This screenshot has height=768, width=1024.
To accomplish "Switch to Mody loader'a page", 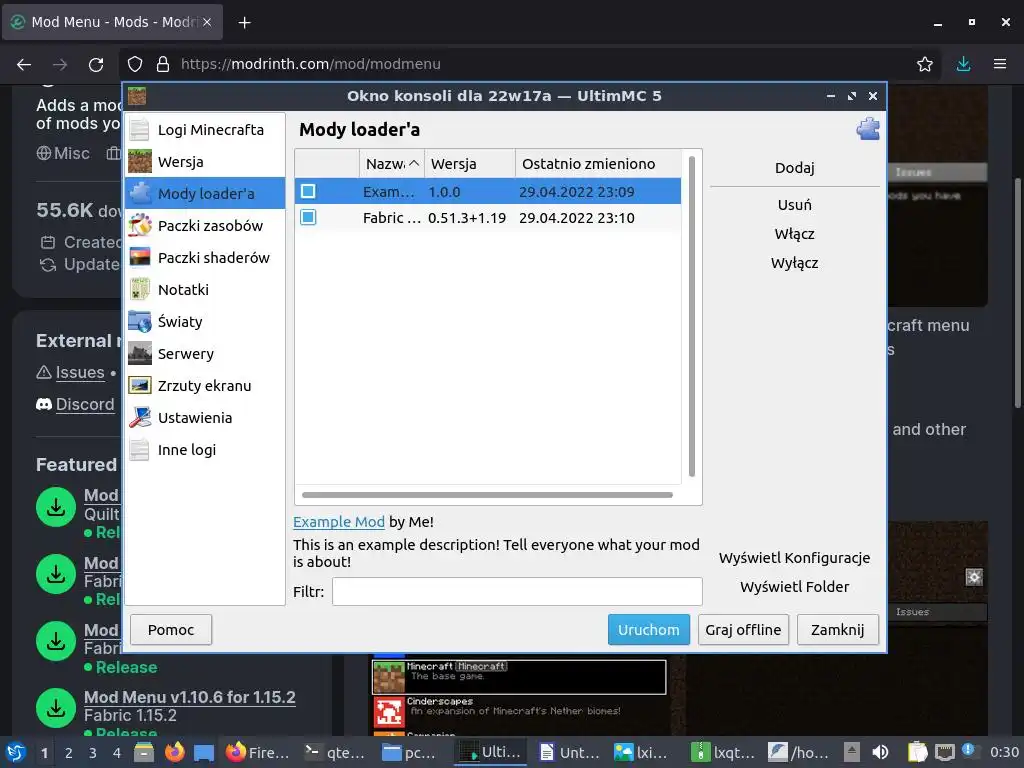I will (x=205, y=193).
